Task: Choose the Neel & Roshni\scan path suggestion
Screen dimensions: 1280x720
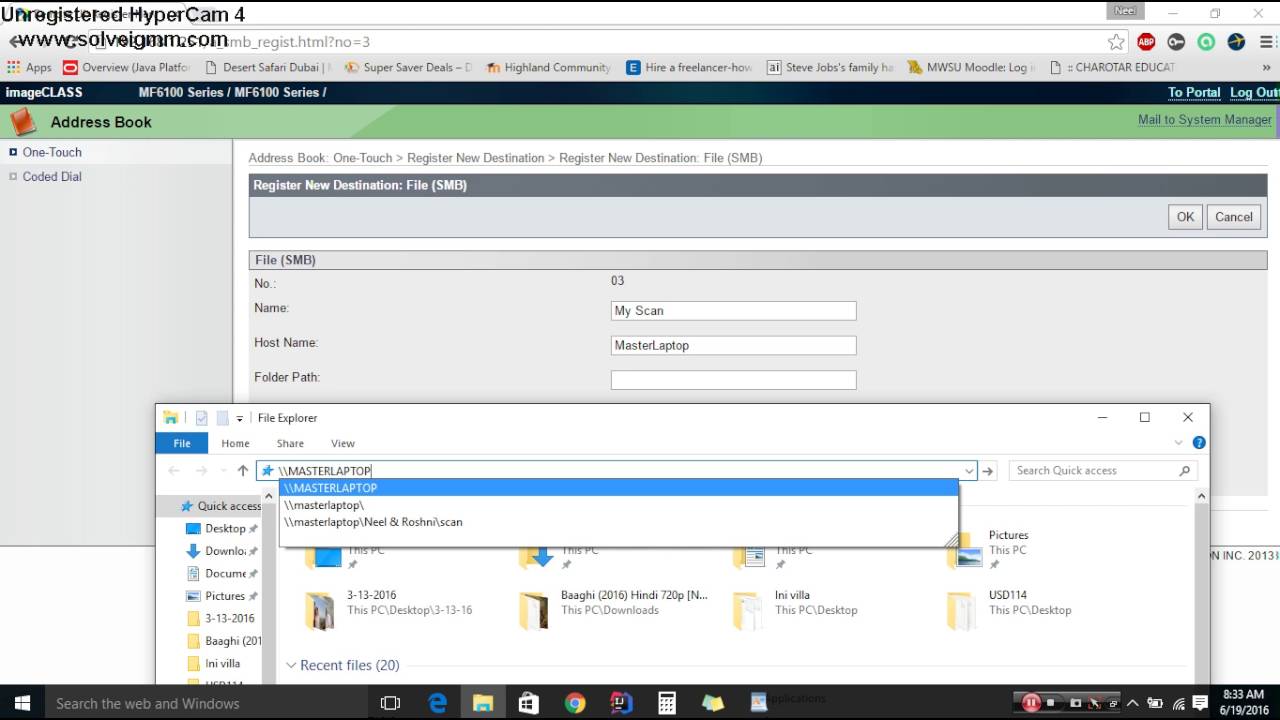Action: click(x=618, y=522)
